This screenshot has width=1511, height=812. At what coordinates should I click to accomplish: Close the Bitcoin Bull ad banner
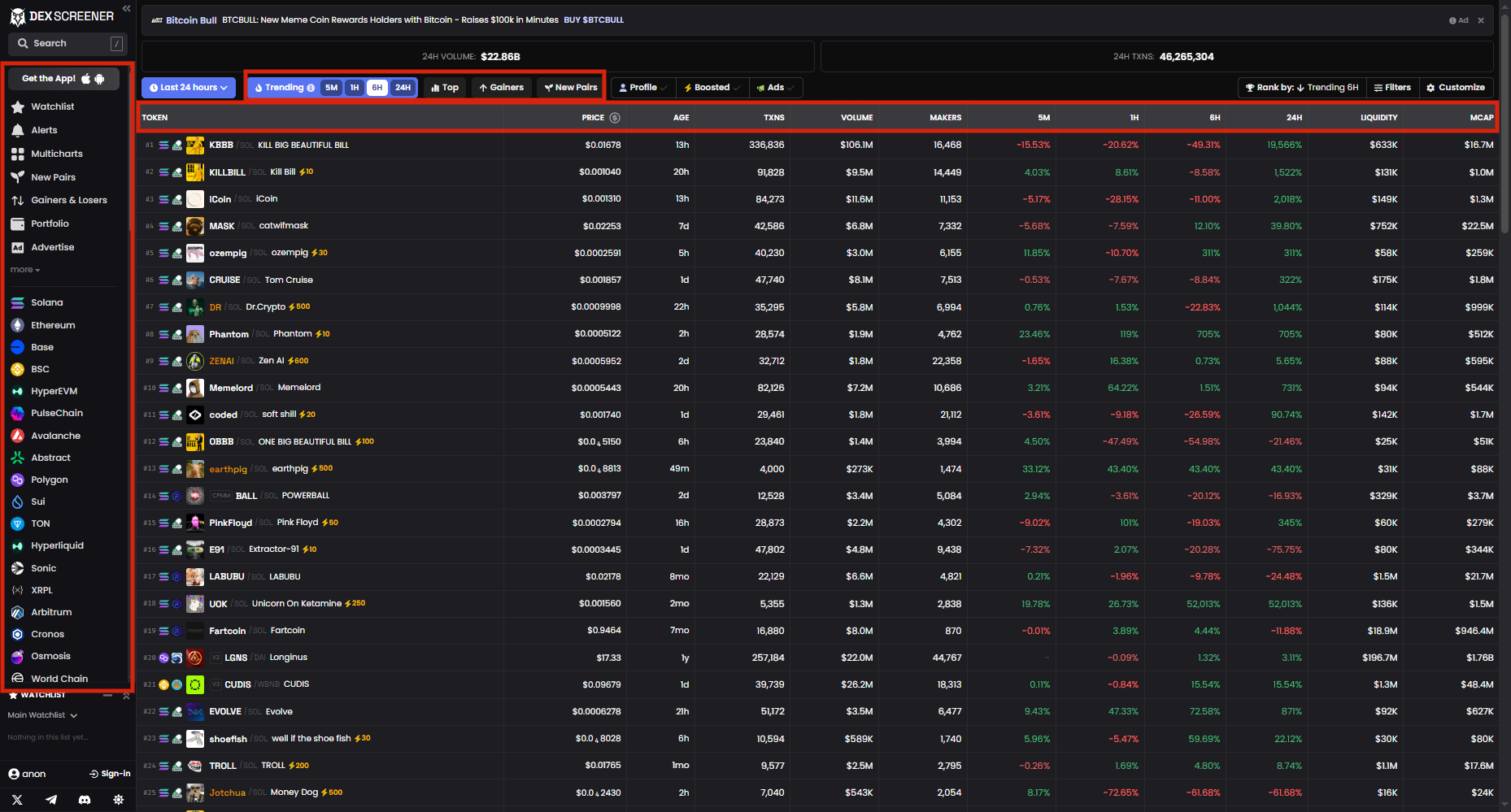[1481, 20]
